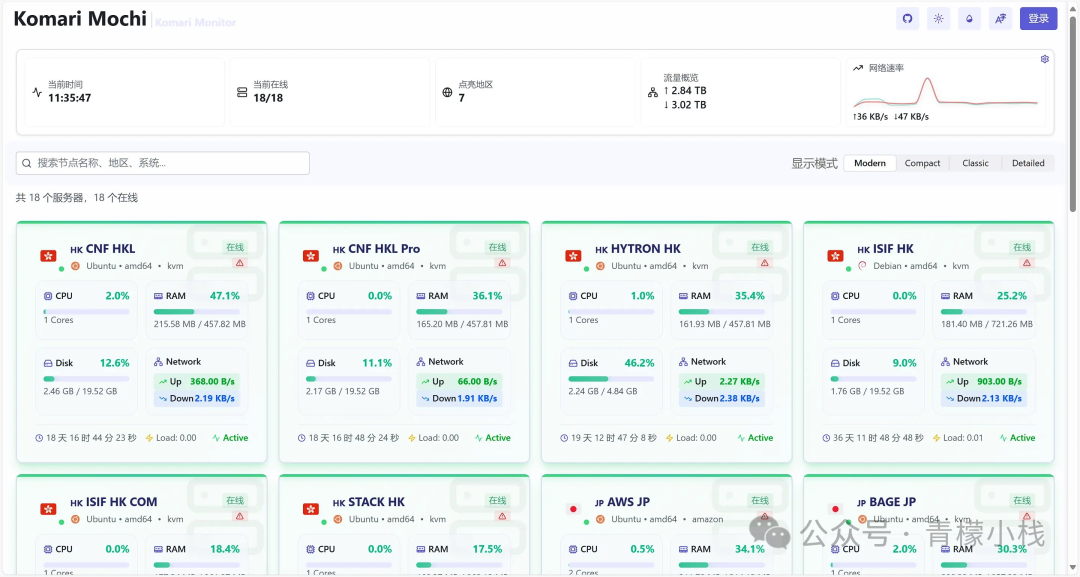Switch display mode to Modern
1080x577 pixels.
point(870,163)
